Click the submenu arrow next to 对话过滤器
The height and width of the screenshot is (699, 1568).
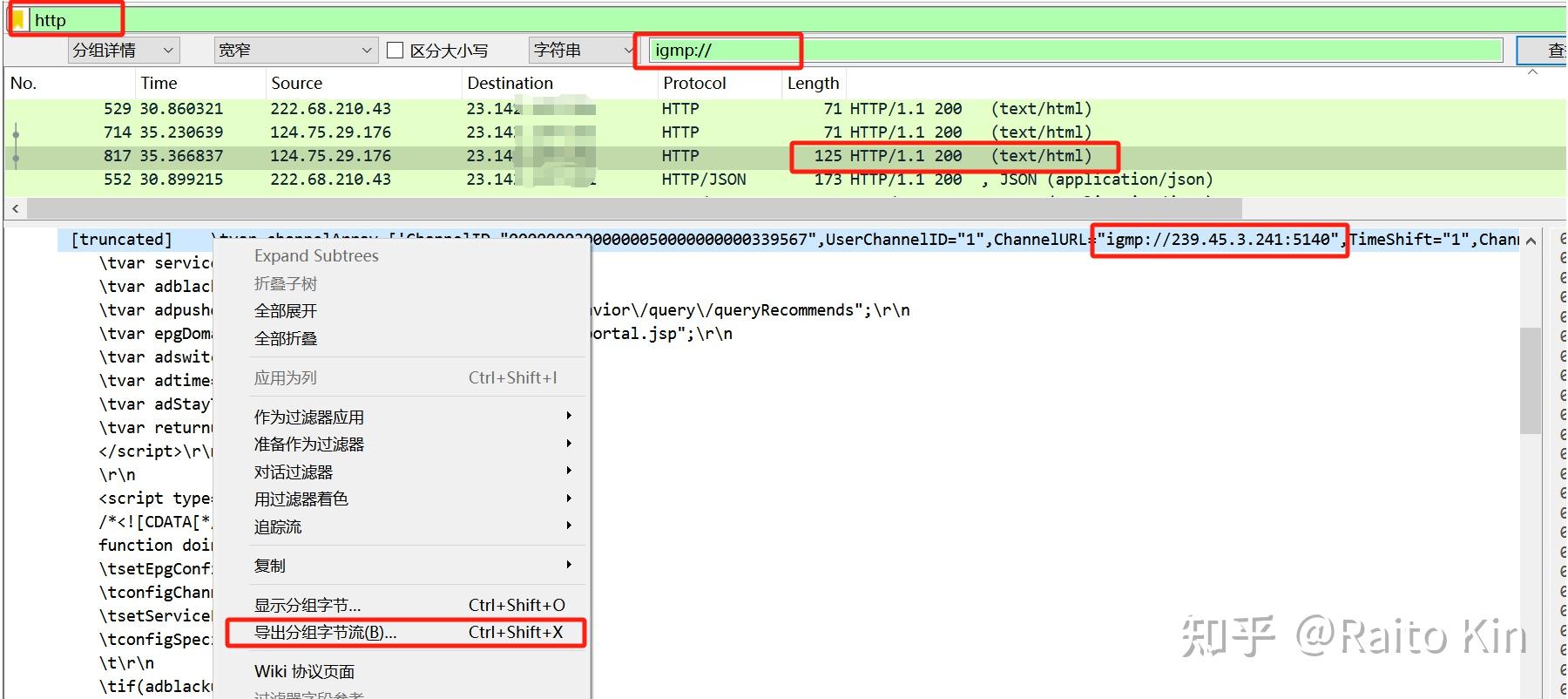pyautogui.click(x=569, y=471)
